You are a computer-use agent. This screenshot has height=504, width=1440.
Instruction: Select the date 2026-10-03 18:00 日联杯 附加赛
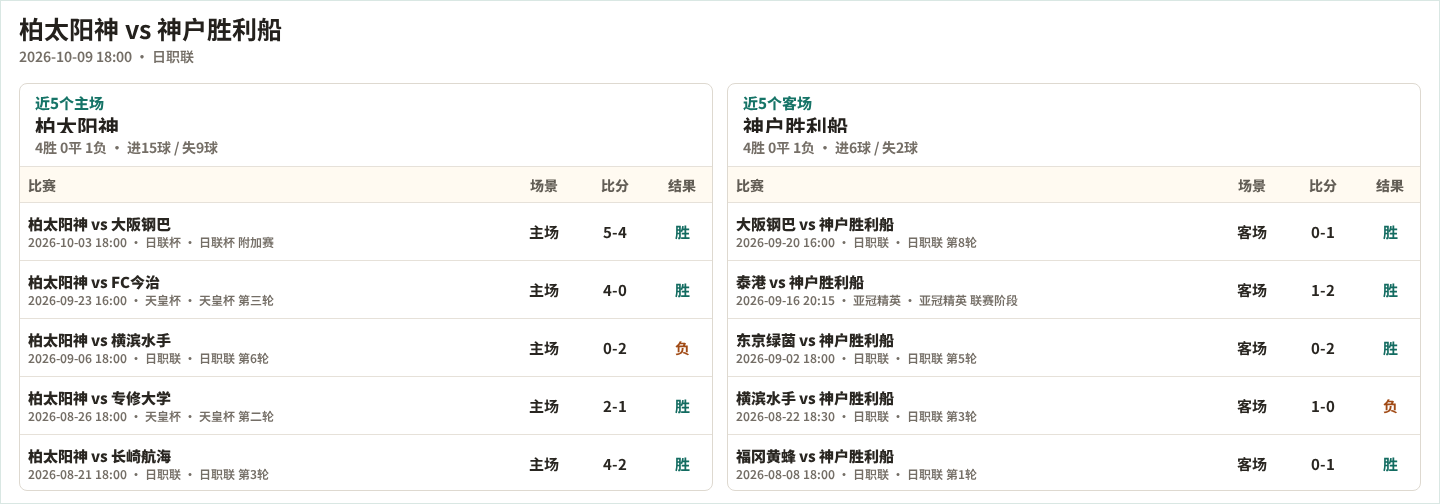click(151, 243)
